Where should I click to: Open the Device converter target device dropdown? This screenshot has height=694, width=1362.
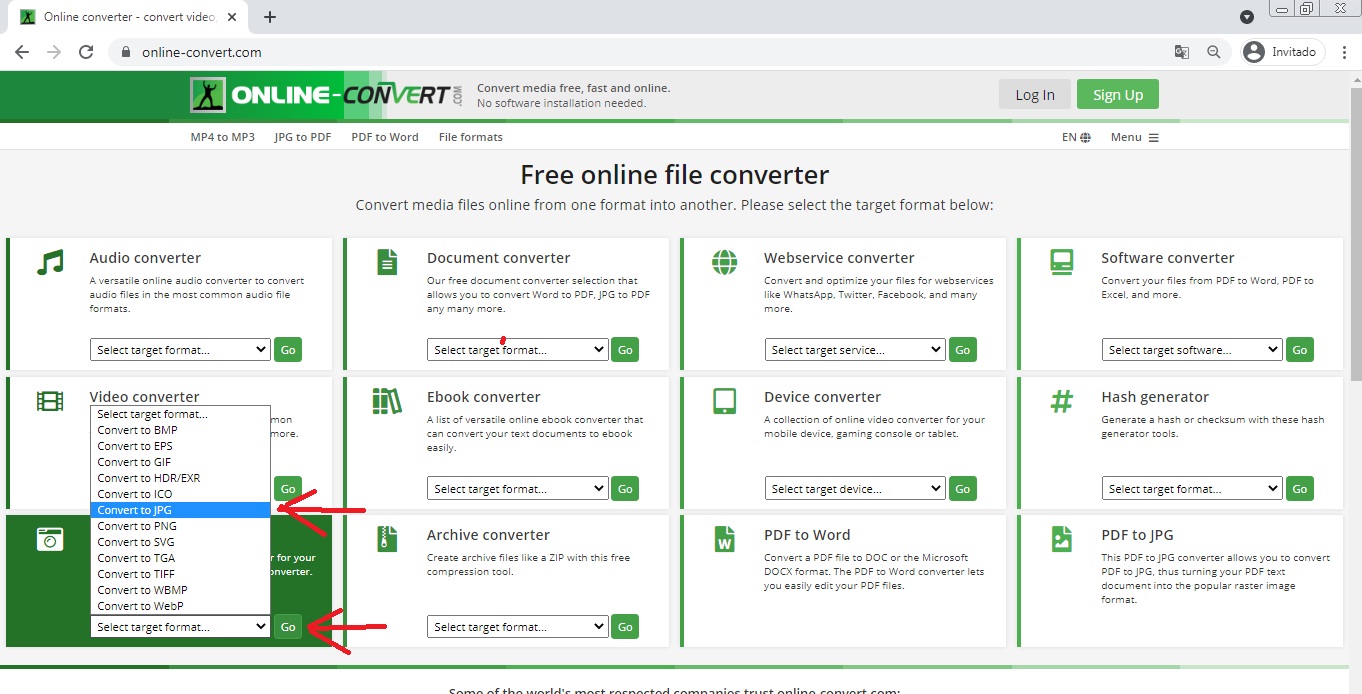[x=855, y=489]
